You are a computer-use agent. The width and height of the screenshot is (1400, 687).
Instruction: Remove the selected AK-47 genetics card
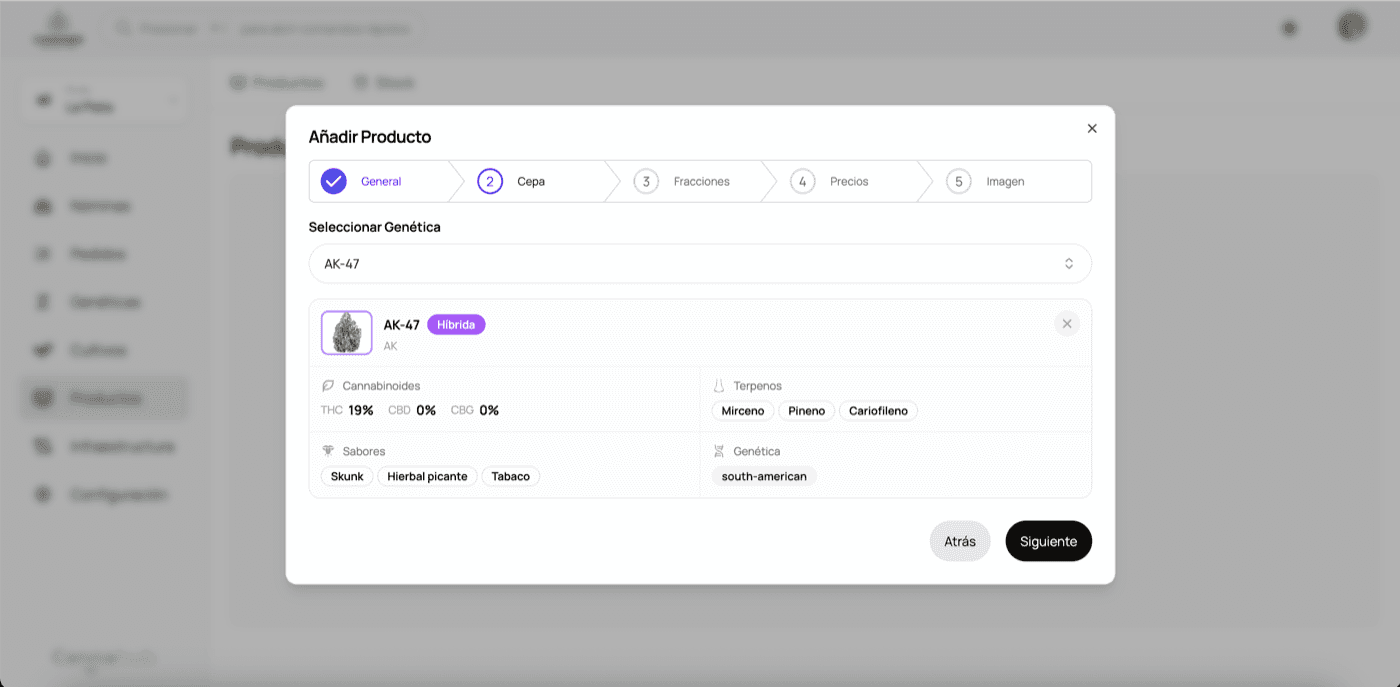click(x=1067, y=324)
